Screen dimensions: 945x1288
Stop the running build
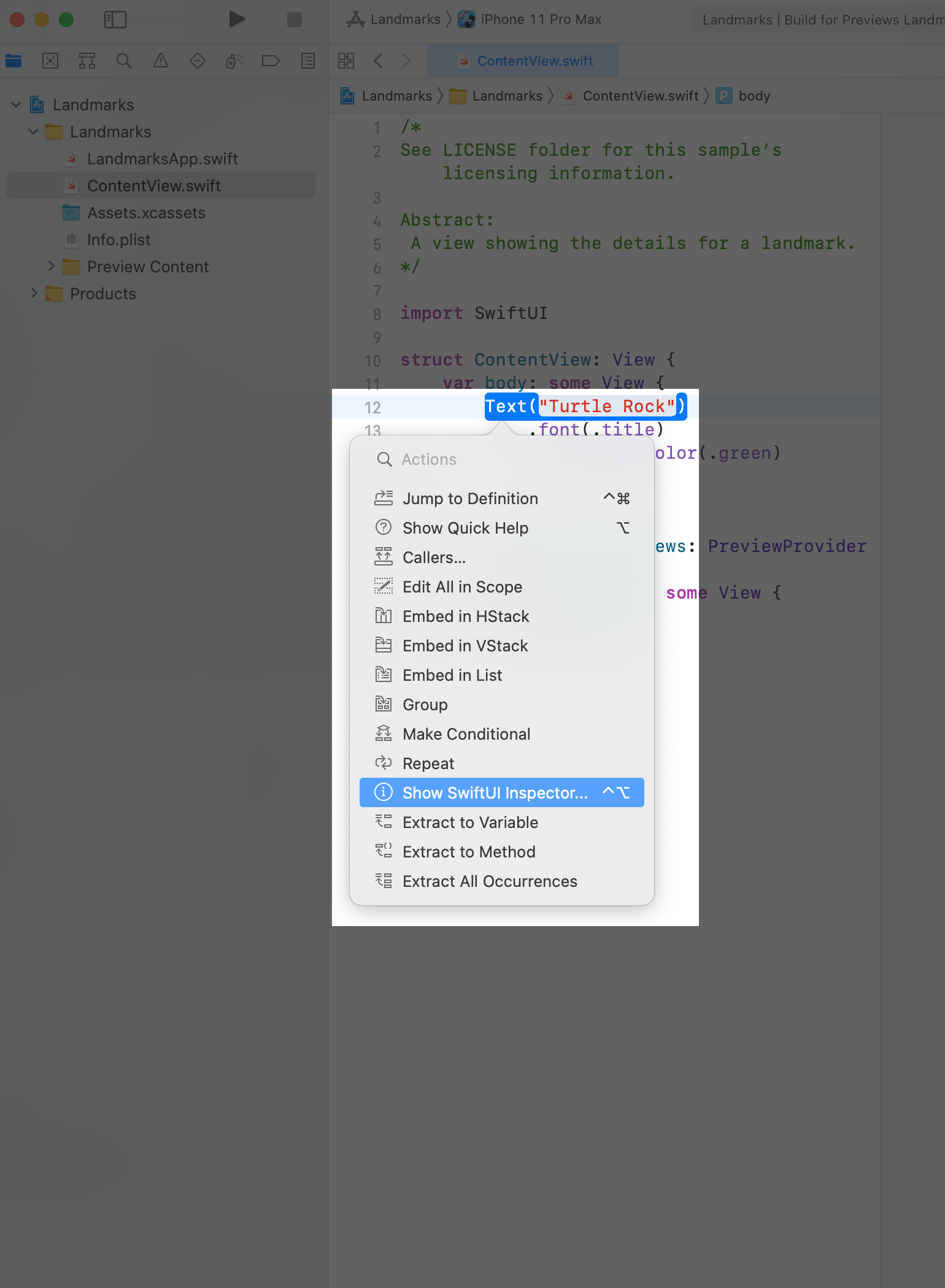[295, 20]
